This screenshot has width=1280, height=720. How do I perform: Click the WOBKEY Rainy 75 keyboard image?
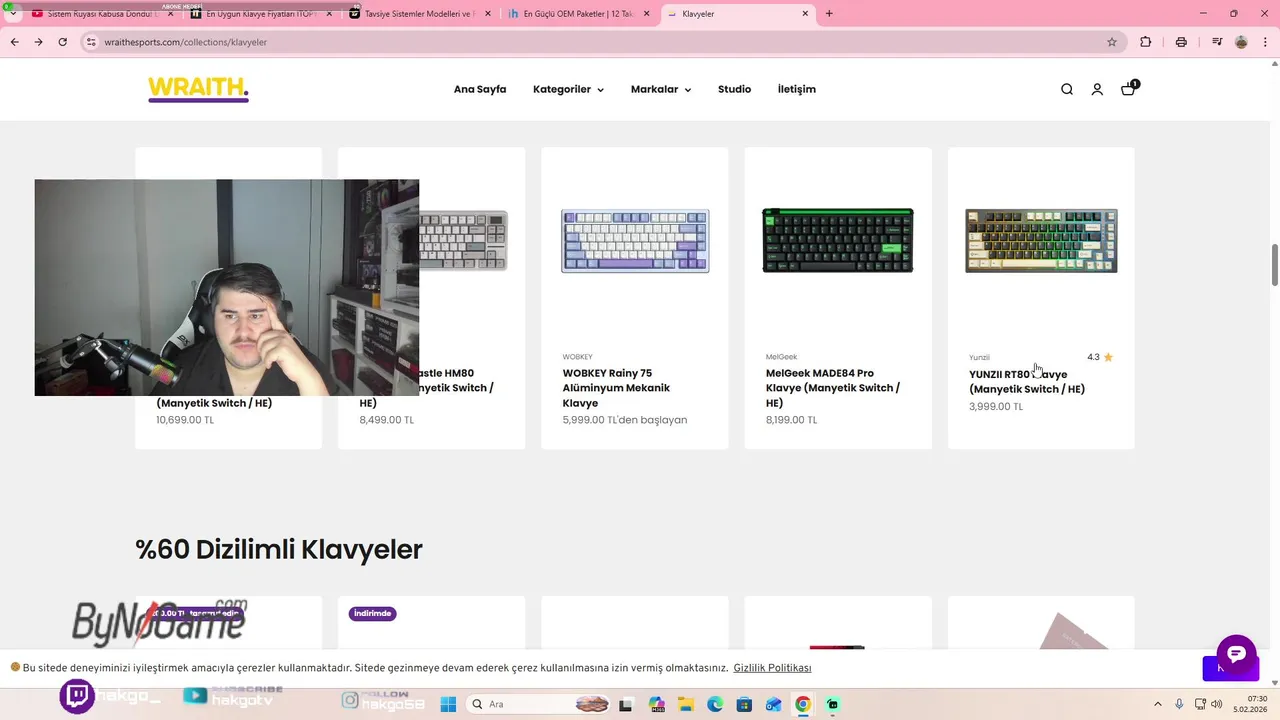click(x=635, y=241)
